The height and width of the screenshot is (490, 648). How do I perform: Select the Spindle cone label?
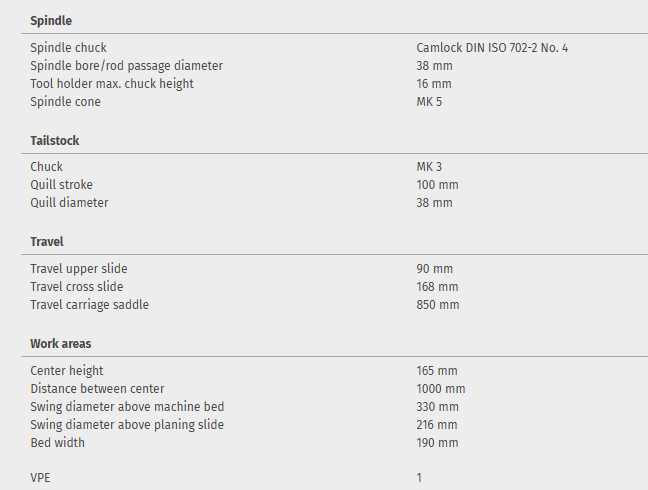click(65, 102)
